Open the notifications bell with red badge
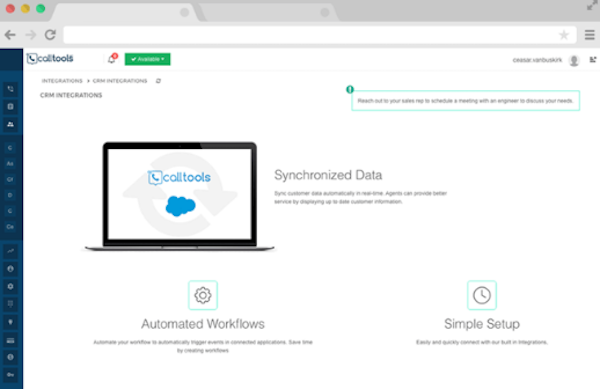 112,59
